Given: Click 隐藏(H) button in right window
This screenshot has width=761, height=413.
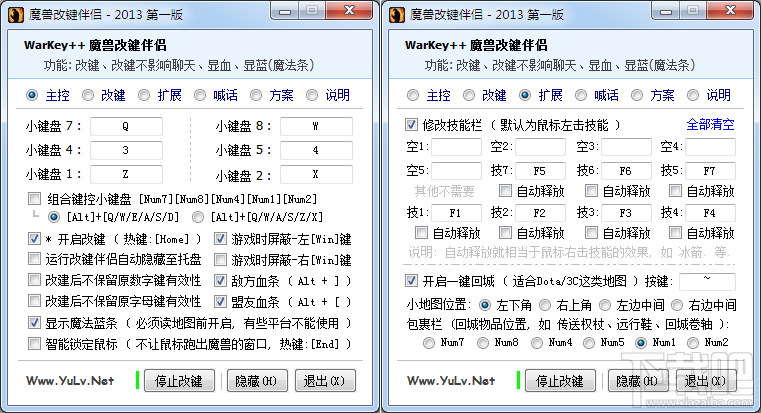Looking at the screenshot, I should (x=636, y=381).
